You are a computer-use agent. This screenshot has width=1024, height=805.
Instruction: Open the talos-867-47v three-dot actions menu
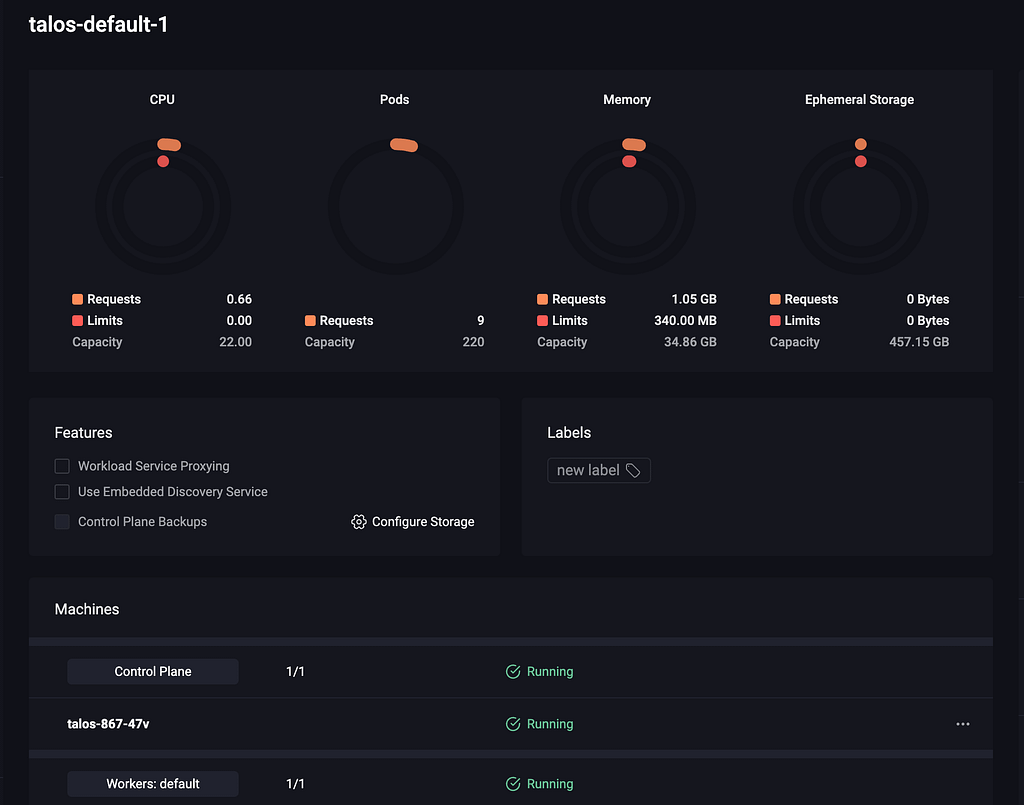click(x=962, y=724)
